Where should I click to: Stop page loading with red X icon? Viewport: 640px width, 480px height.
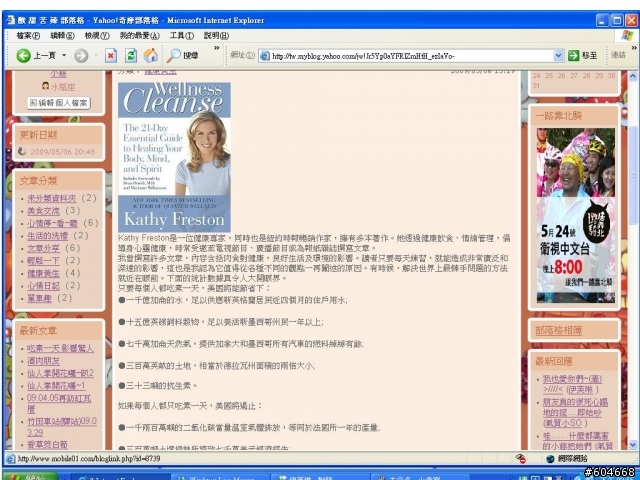tap(111, 56)
